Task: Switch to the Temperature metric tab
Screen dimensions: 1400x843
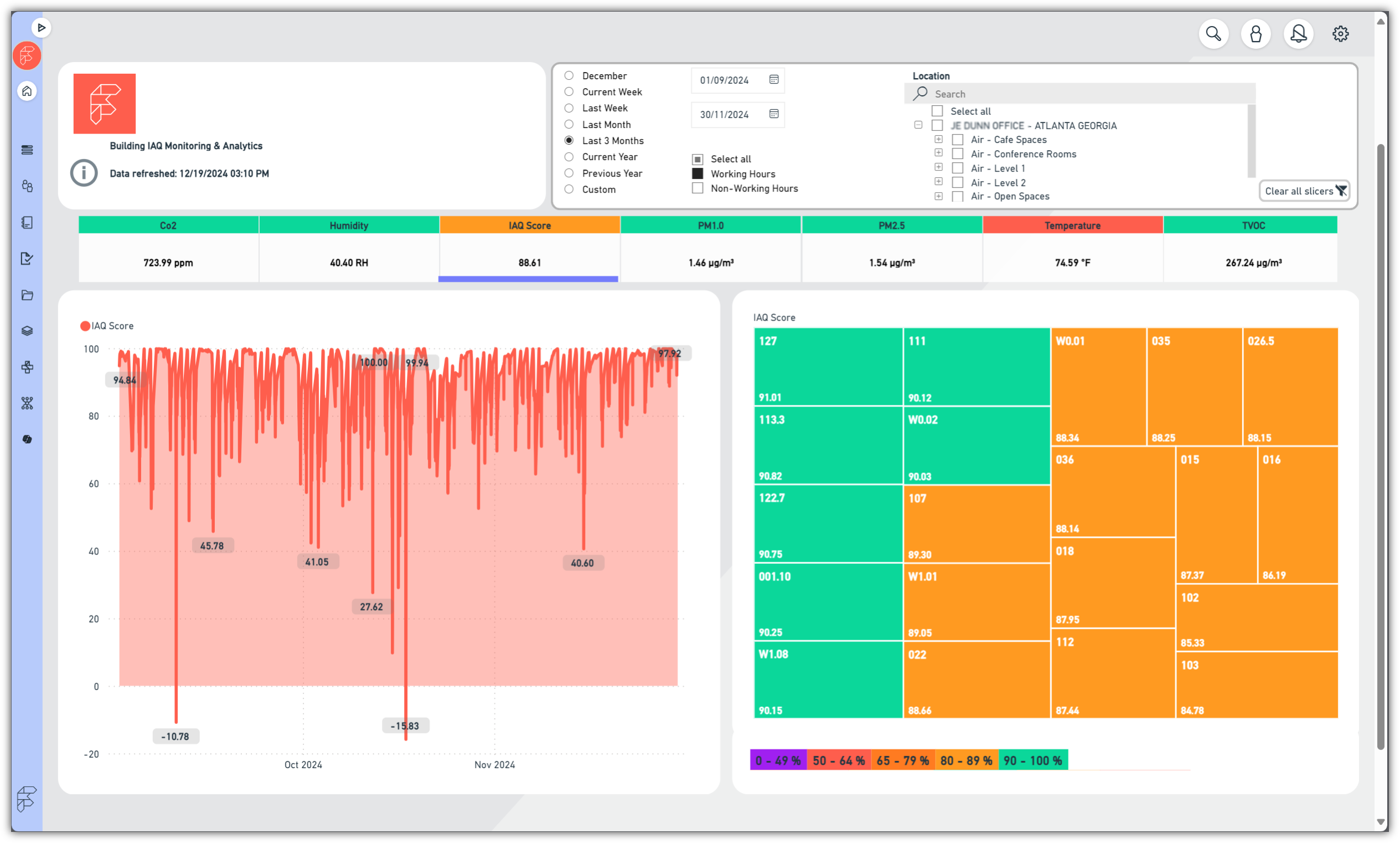Action: click(x=1072, y=225)
